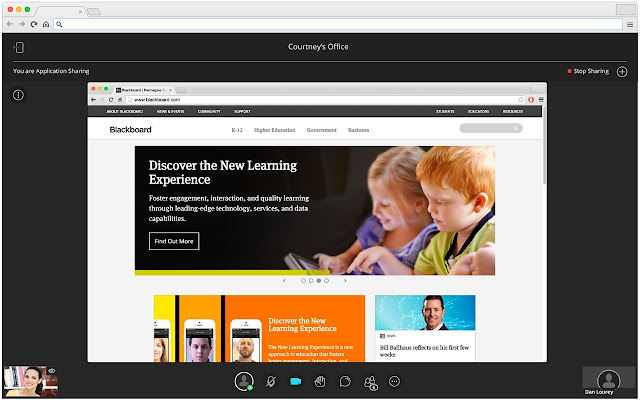Image resolution: width=640 pixels, height=400 pixels.
Task: Open the orange New Learning Experience card
Action: [x=260, y=329]
